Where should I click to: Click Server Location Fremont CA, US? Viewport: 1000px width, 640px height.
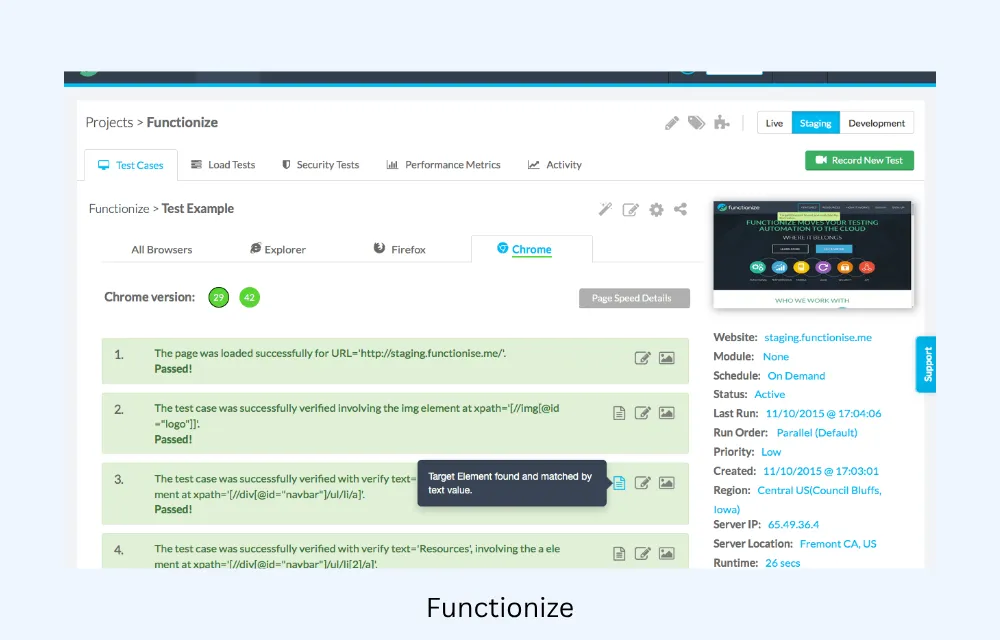click(838, 544)
